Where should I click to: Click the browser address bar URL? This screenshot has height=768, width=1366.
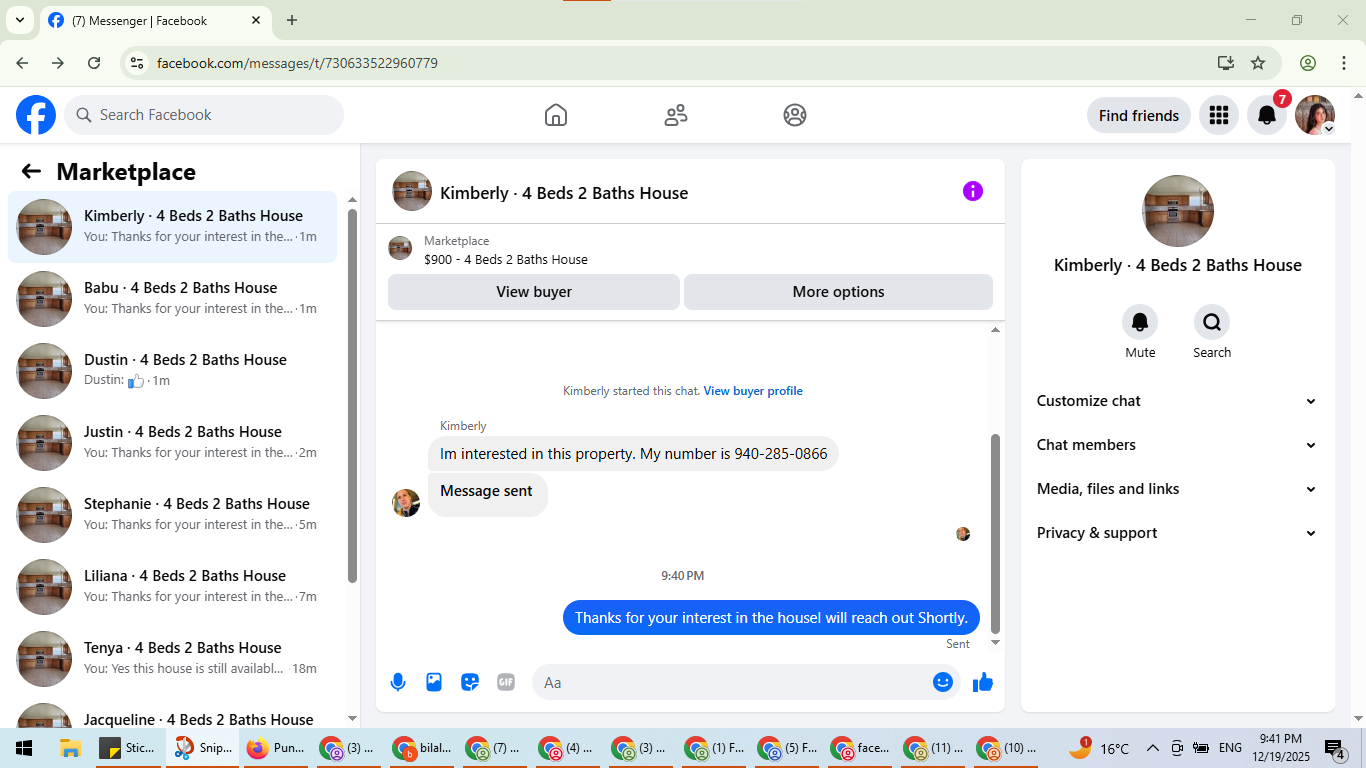(x=297, y=63)
